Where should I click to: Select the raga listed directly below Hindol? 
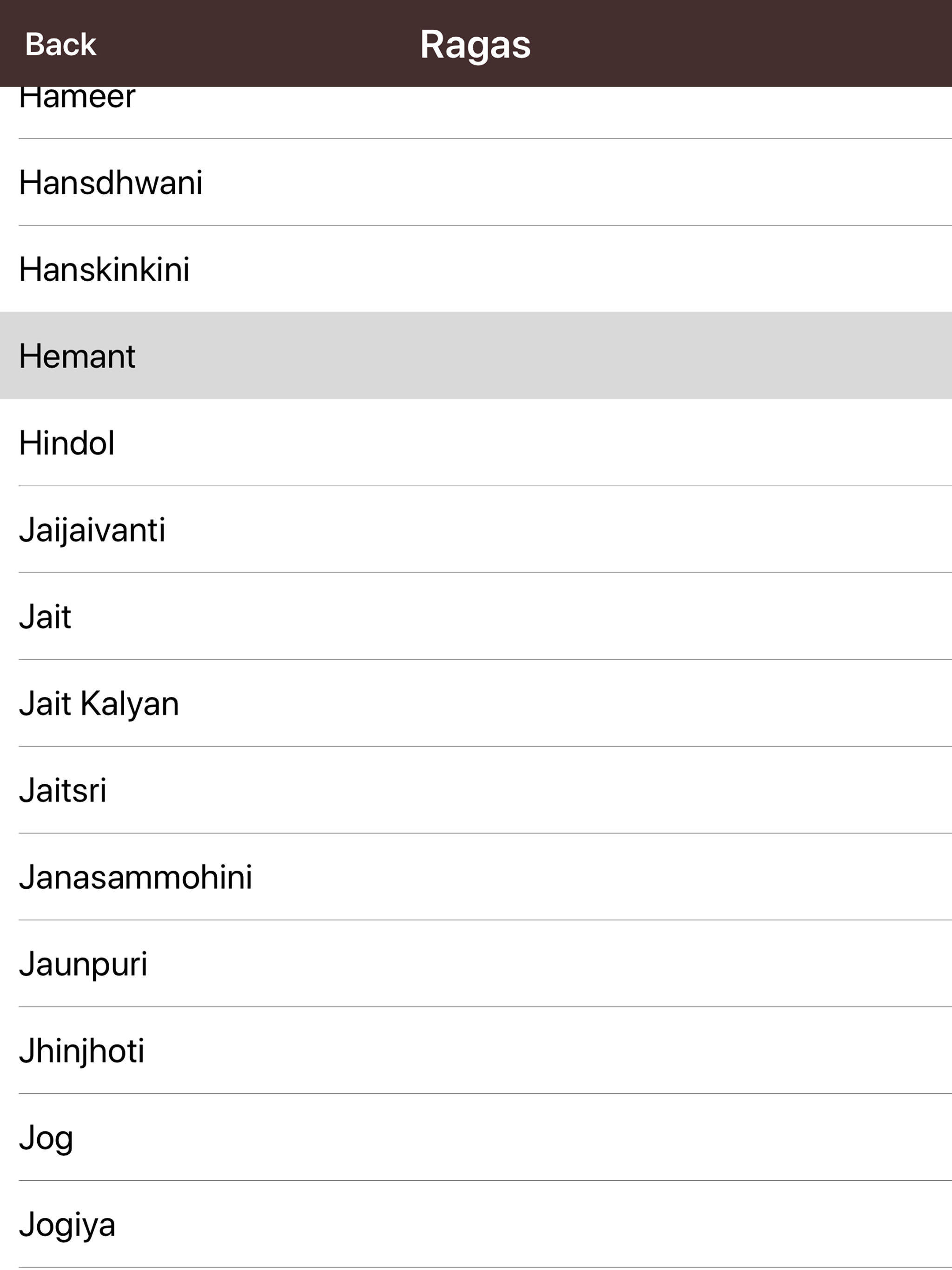[92, 530]
